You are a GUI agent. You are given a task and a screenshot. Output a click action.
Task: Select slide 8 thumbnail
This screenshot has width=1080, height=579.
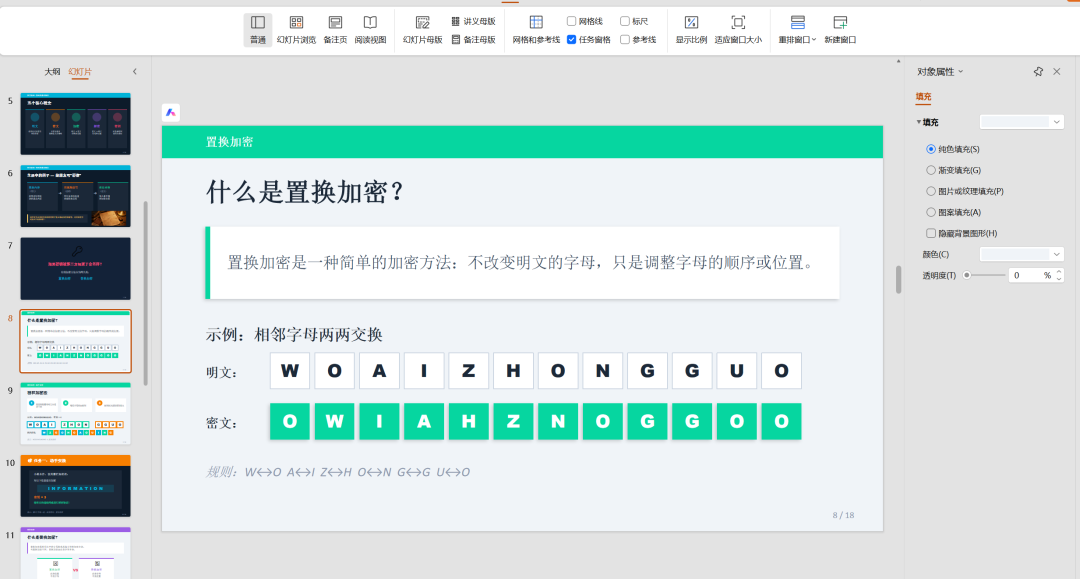coord(75,341)
